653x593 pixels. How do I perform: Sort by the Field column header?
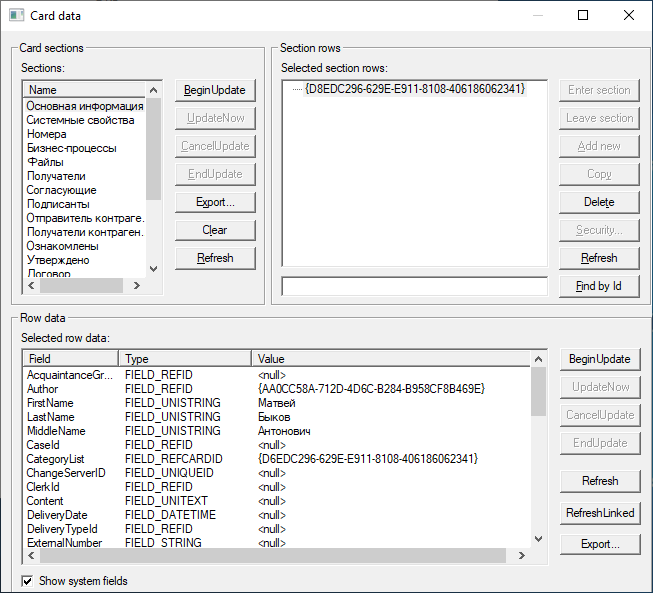coord(69,358)
